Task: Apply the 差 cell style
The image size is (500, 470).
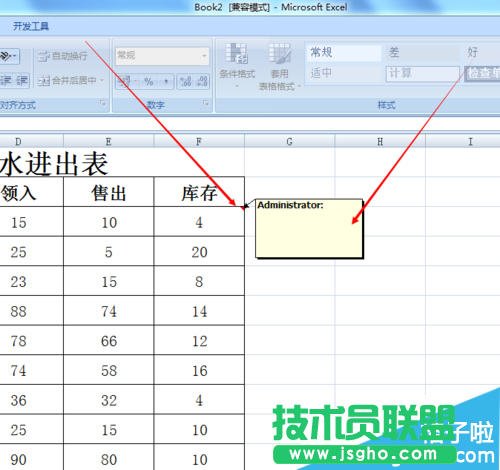Action: click(x=422, y=53)
